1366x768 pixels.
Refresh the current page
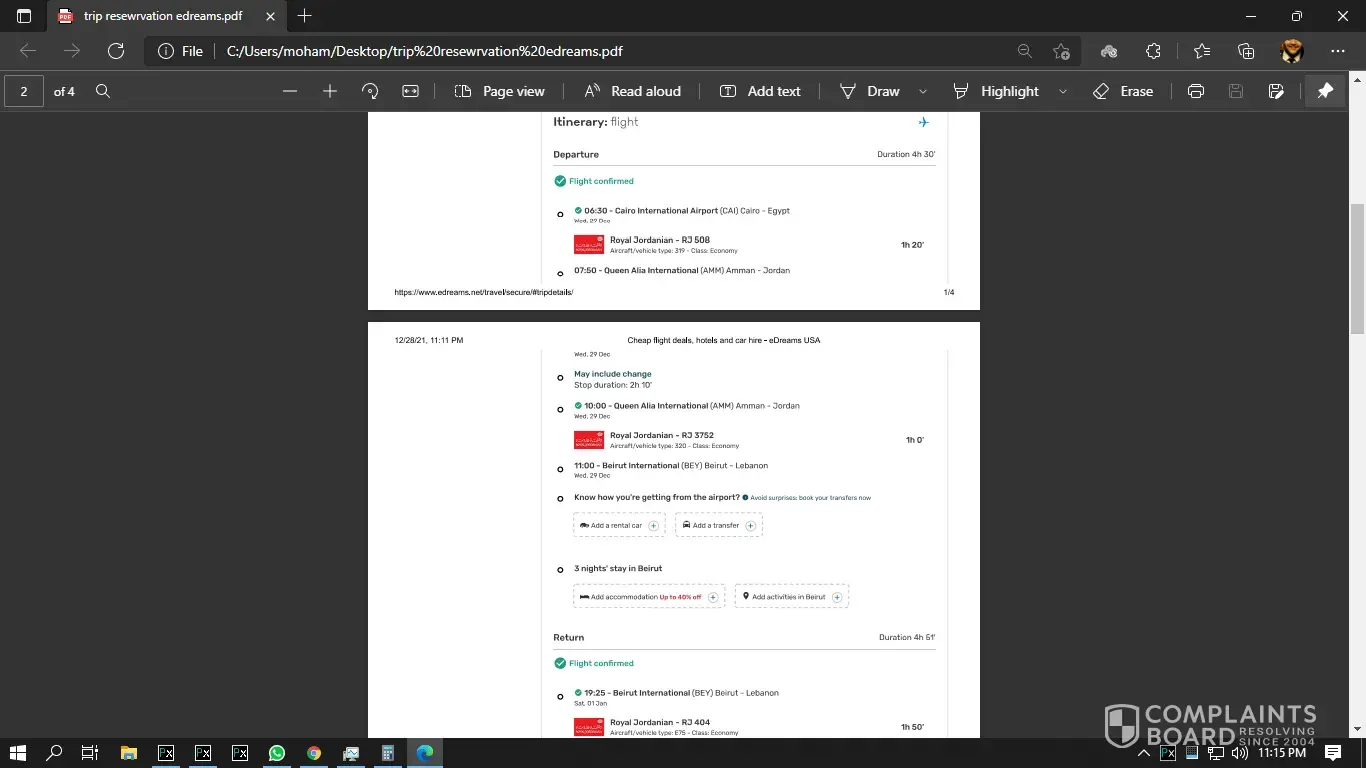click(x=116, y=51)
